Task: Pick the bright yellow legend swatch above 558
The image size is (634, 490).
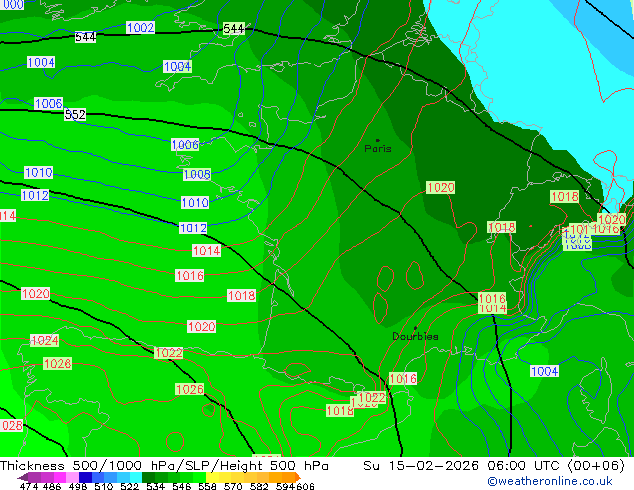Action: [x=212, y=477]
